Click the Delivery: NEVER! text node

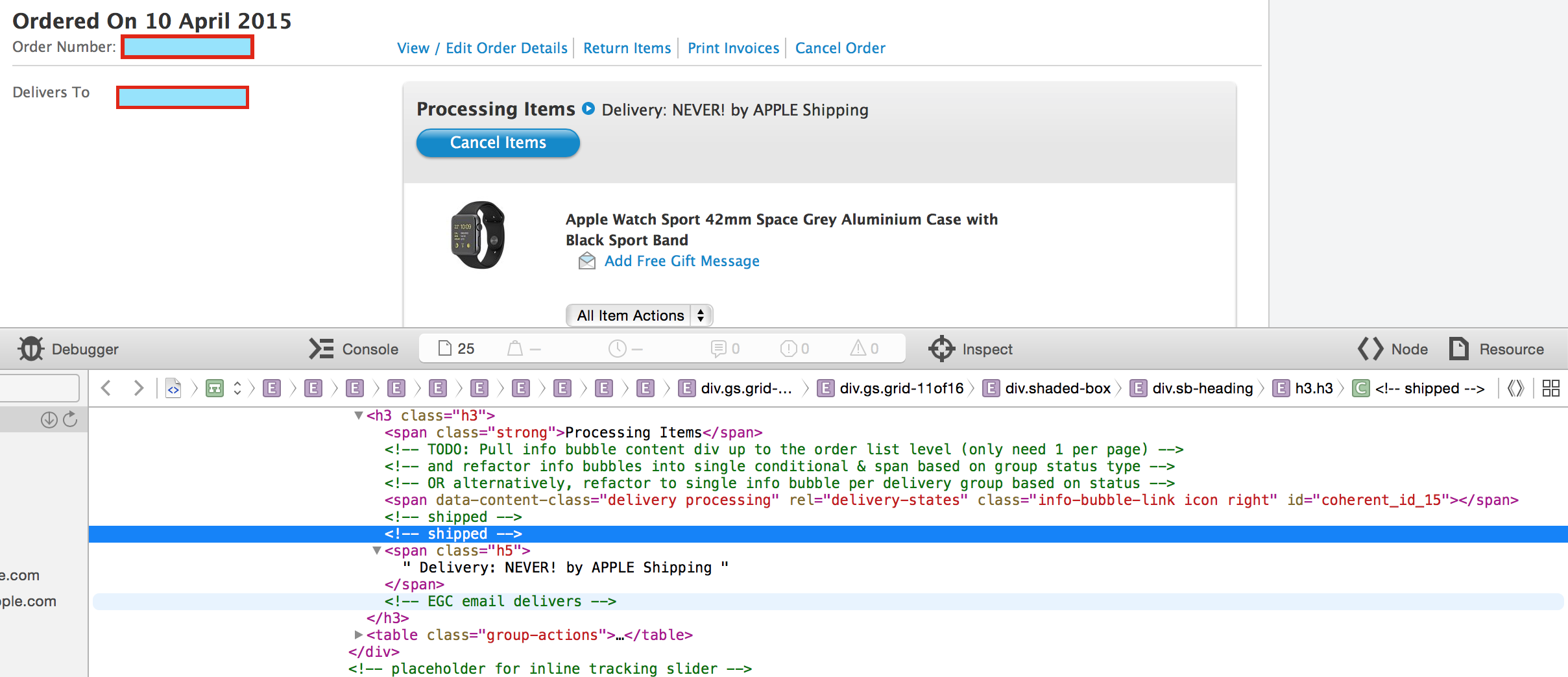pos(566,567)
